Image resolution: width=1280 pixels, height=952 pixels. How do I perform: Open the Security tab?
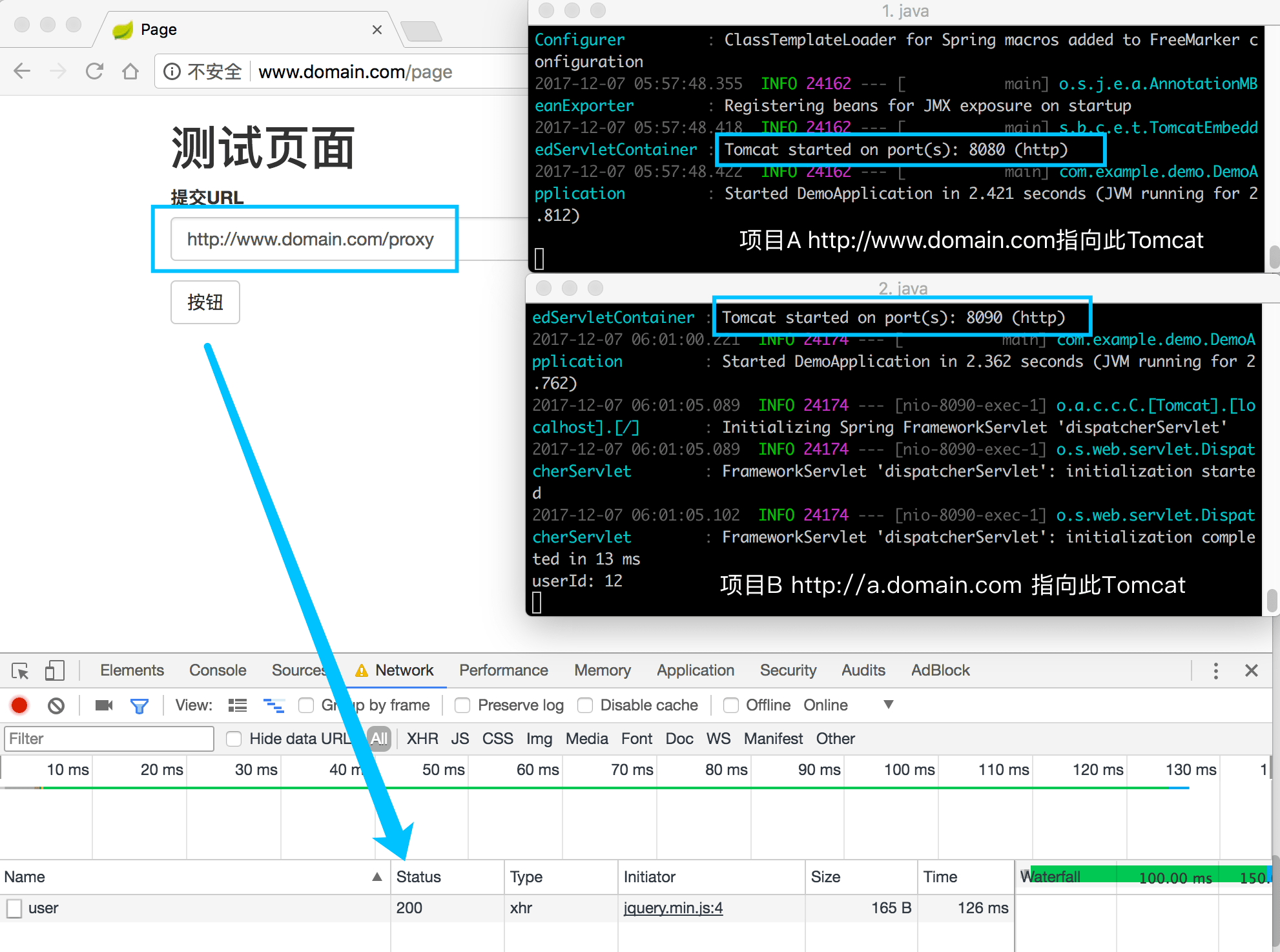[788, 670]
